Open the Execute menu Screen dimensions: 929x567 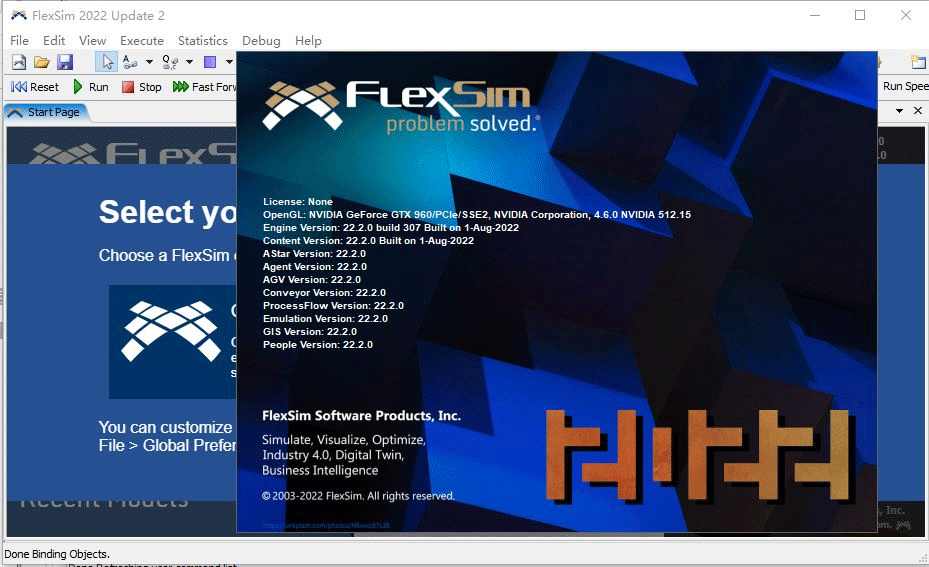[x=142, y=40]
